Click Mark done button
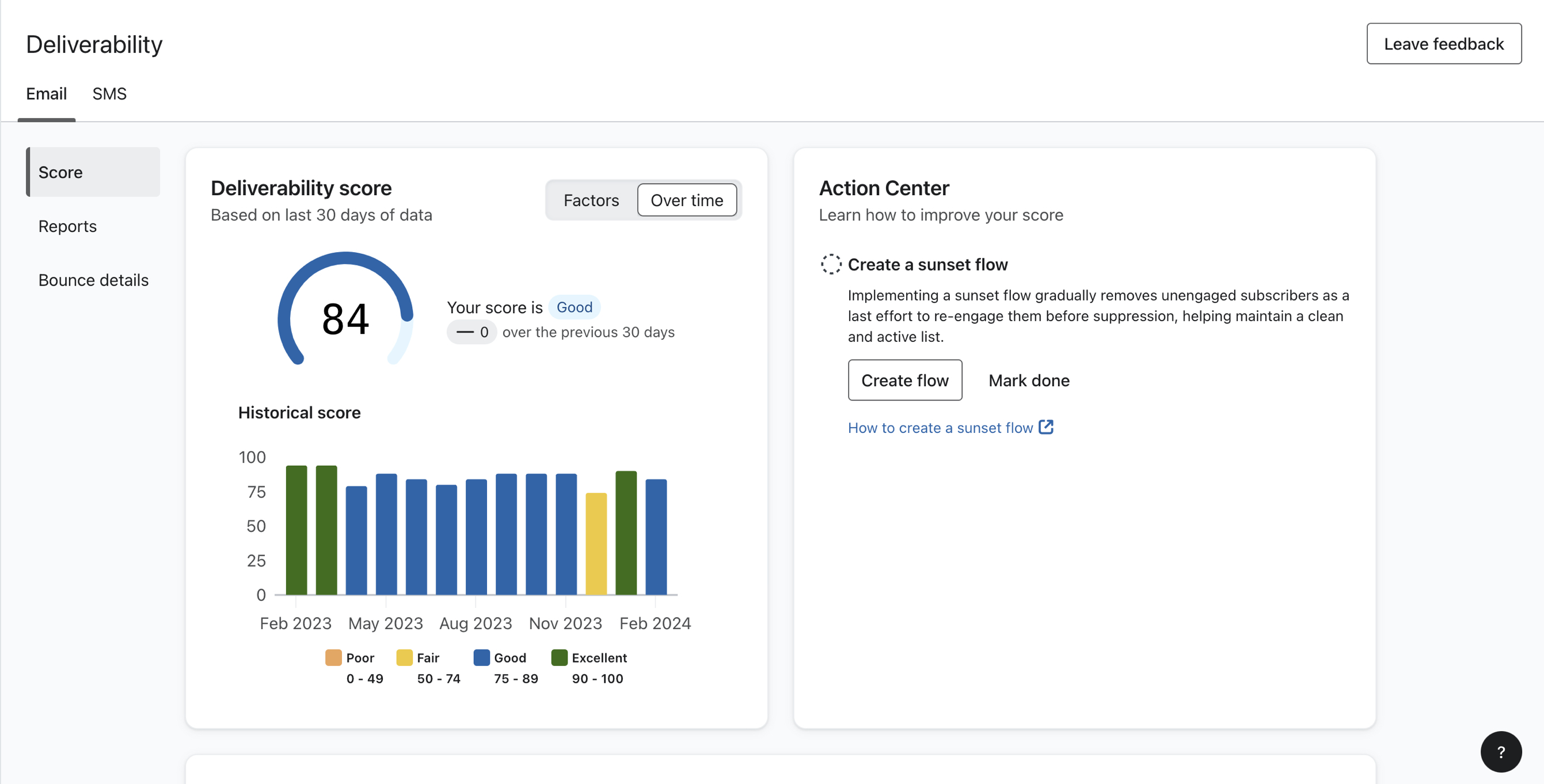The height and width of the screenshot is (784, 1544). tap(1029, 380)
